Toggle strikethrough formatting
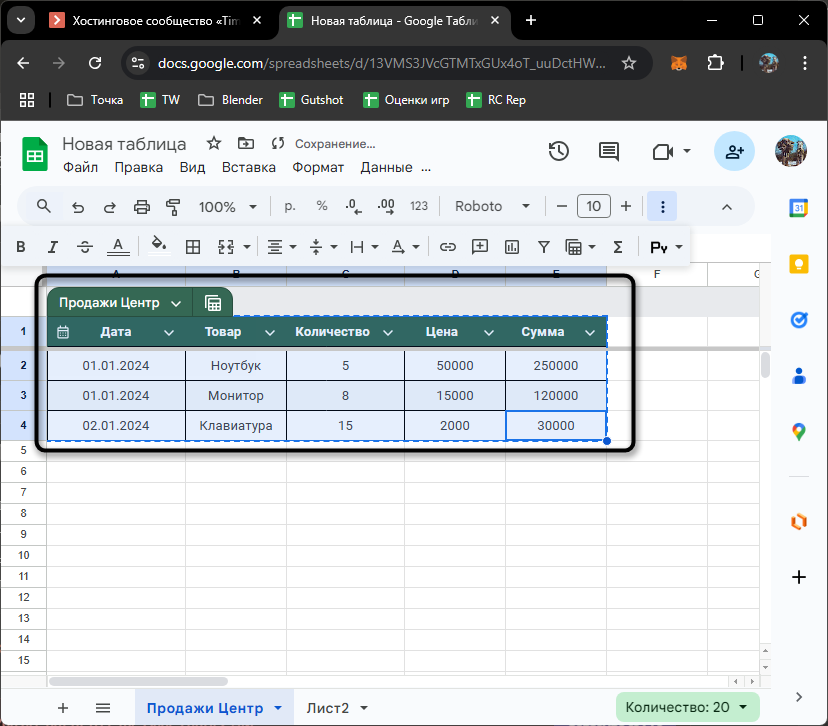The image size is (828, 726). tap(85, 247)
